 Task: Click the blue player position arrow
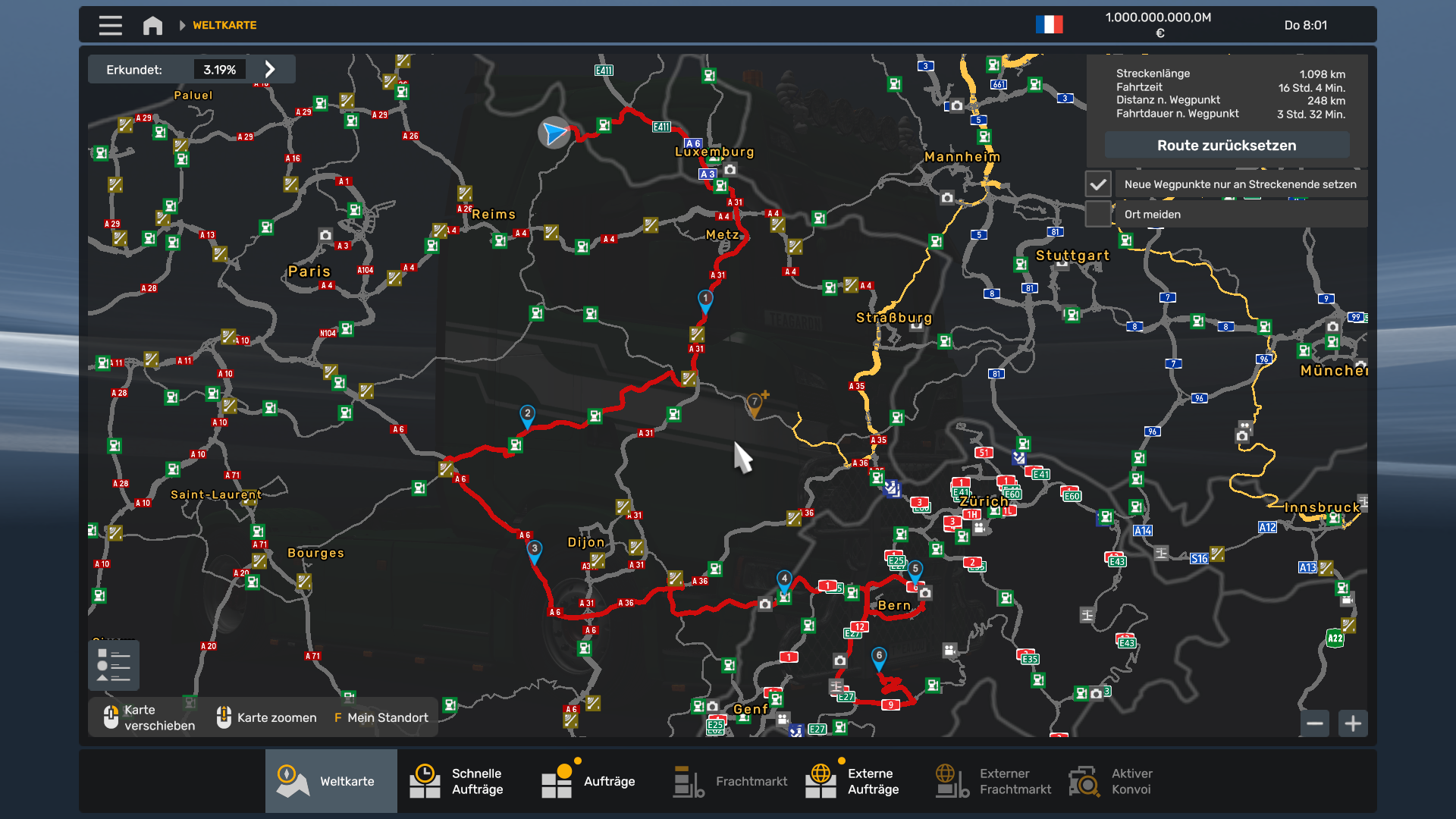(554, 133)
